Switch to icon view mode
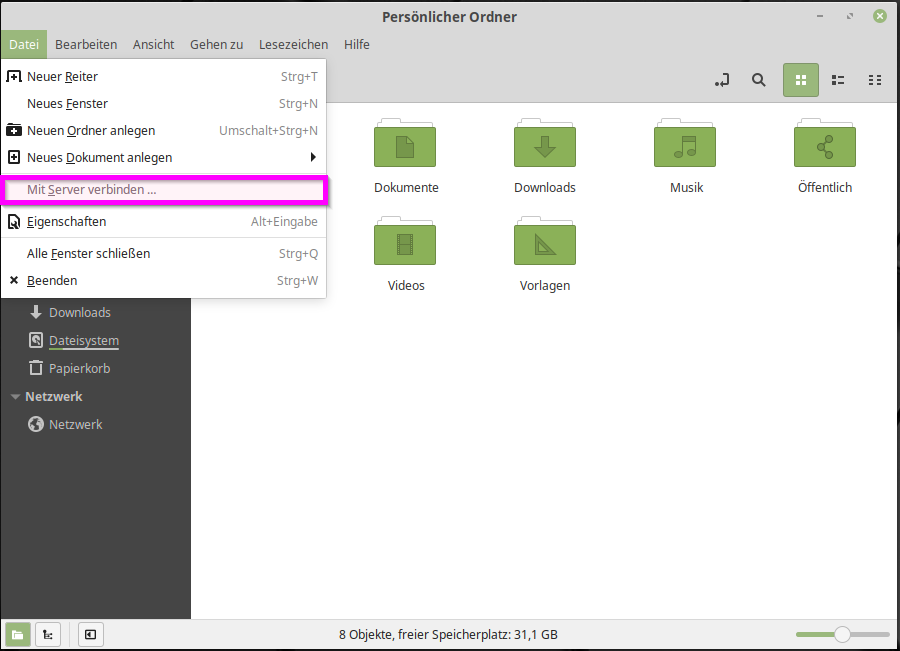Image resolution: width=900 pixels, height=651 pixels. [x=801, y=80]
